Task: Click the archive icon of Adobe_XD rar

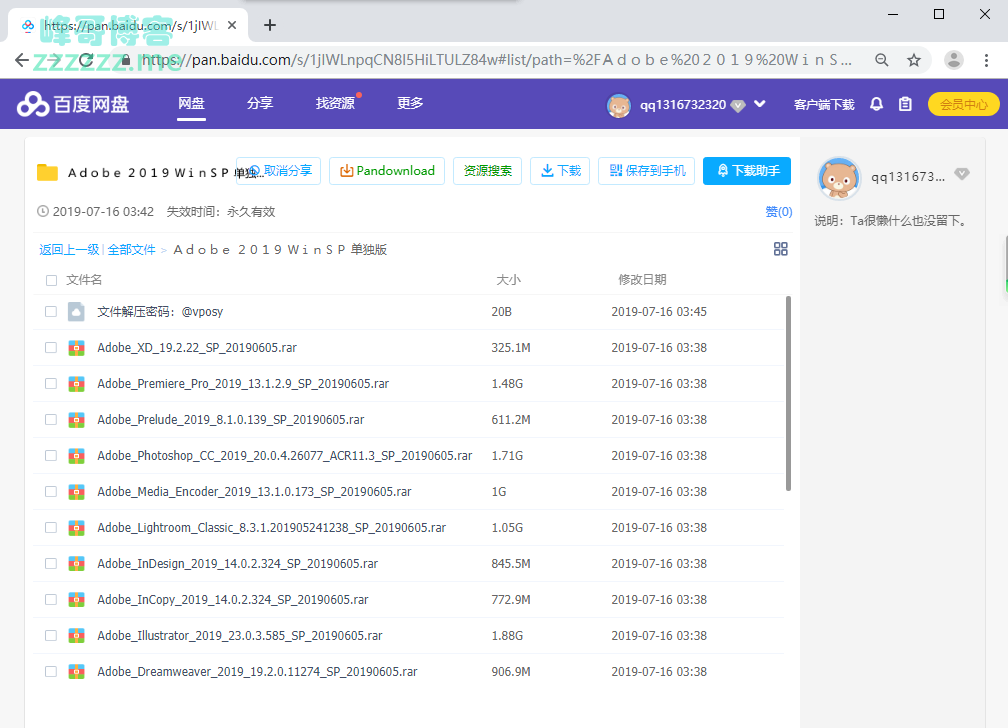Action: (76, 348)
